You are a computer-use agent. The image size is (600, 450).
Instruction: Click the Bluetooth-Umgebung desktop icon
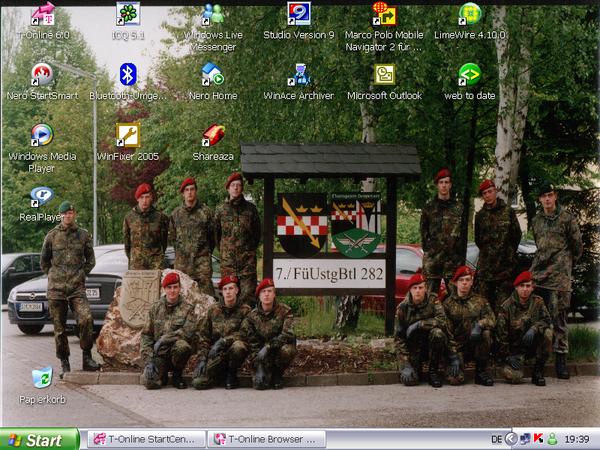point(128,74)
